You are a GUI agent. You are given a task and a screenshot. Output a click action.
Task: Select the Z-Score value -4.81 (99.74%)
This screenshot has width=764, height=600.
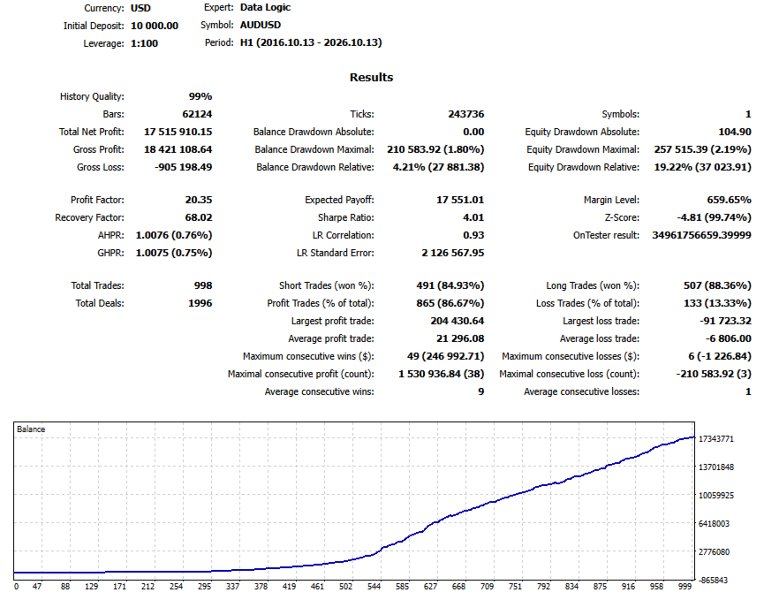pos(714,217)
